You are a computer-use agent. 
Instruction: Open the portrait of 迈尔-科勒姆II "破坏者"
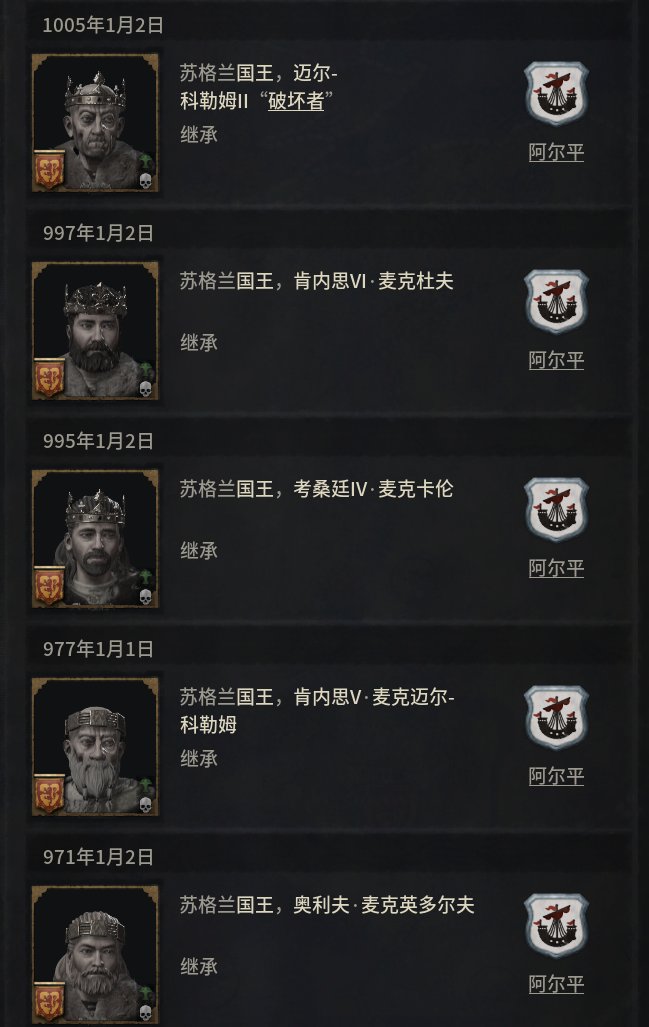click(95, 123)
